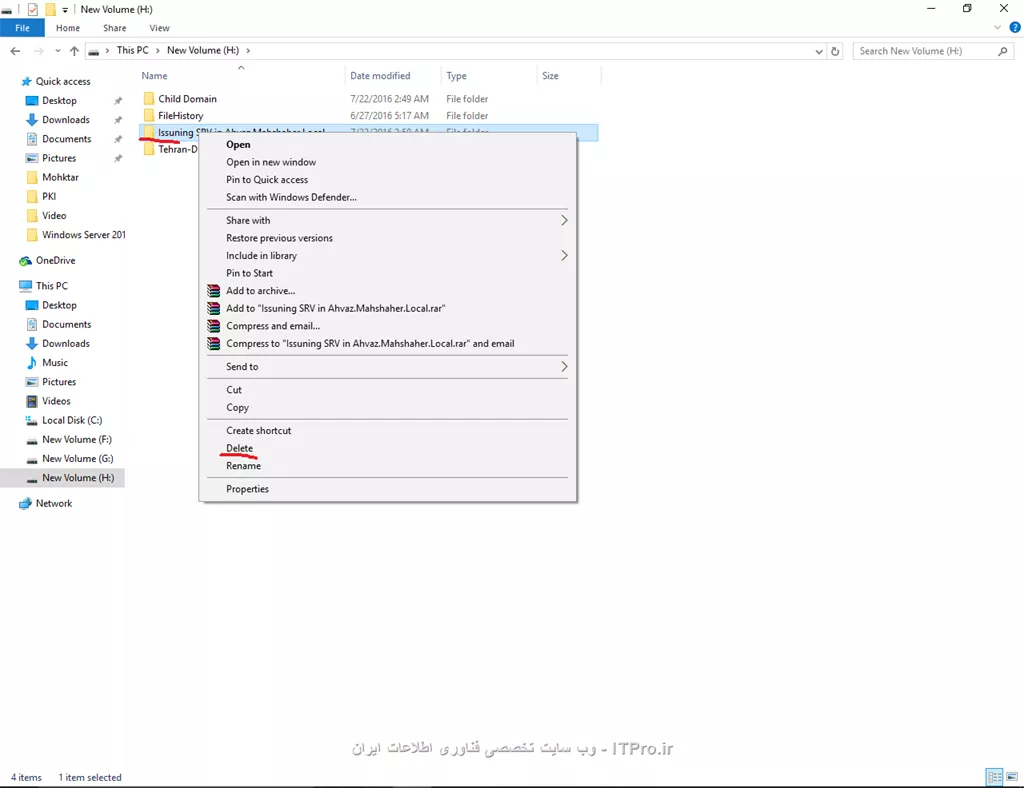
Task: Select Local Disk (C:) in navigation pane
Action: 72,420
